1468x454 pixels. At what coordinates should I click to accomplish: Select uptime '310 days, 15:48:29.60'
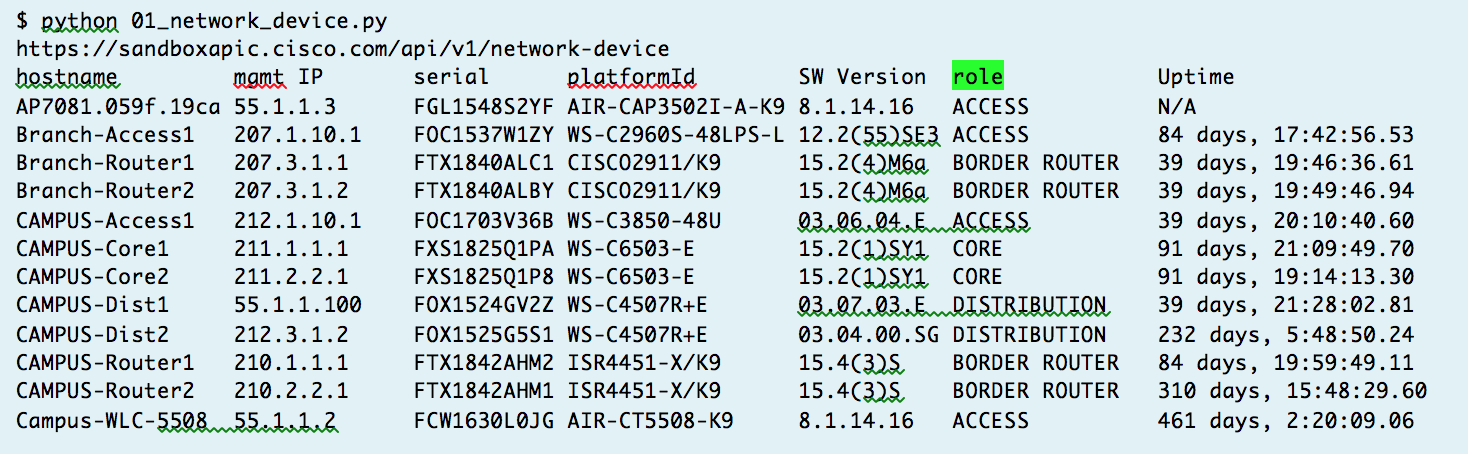[1292, 390]
